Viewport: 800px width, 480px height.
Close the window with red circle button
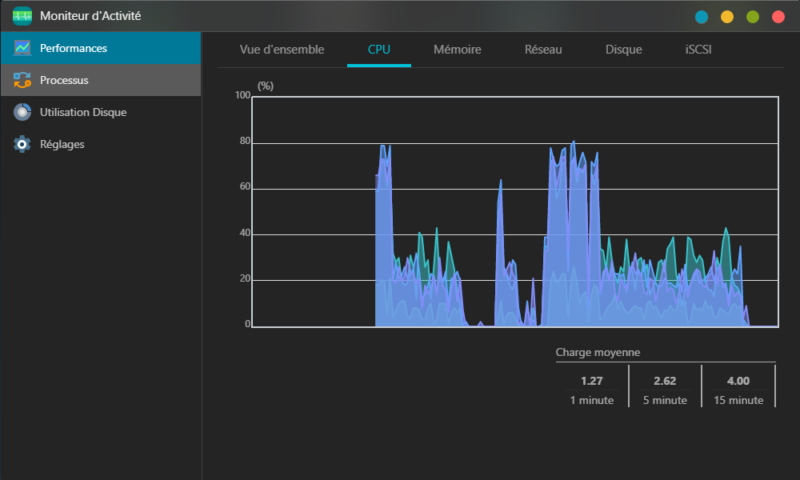(x=778, y=17)
